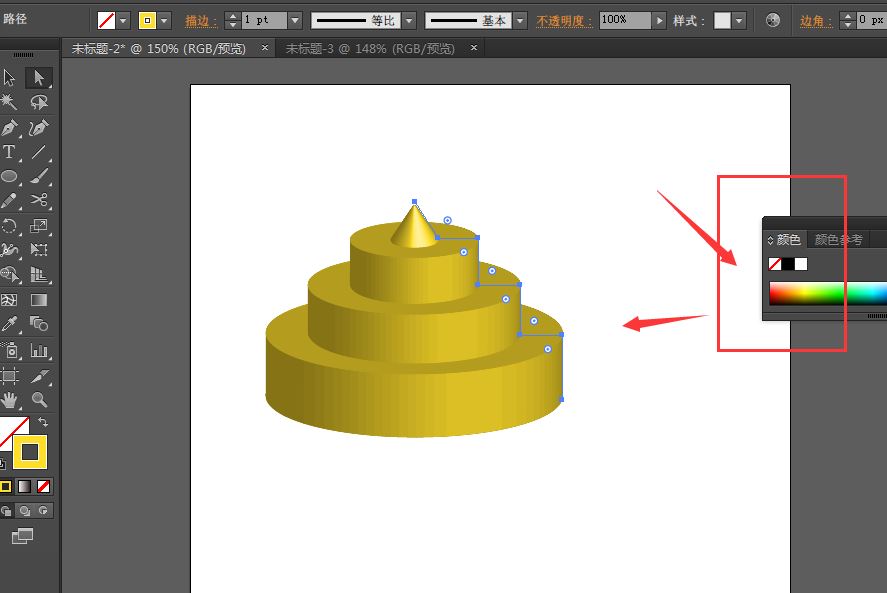Set paint mode to None
887x593 pixels.
pyautogui.click(x=43, y=486)
